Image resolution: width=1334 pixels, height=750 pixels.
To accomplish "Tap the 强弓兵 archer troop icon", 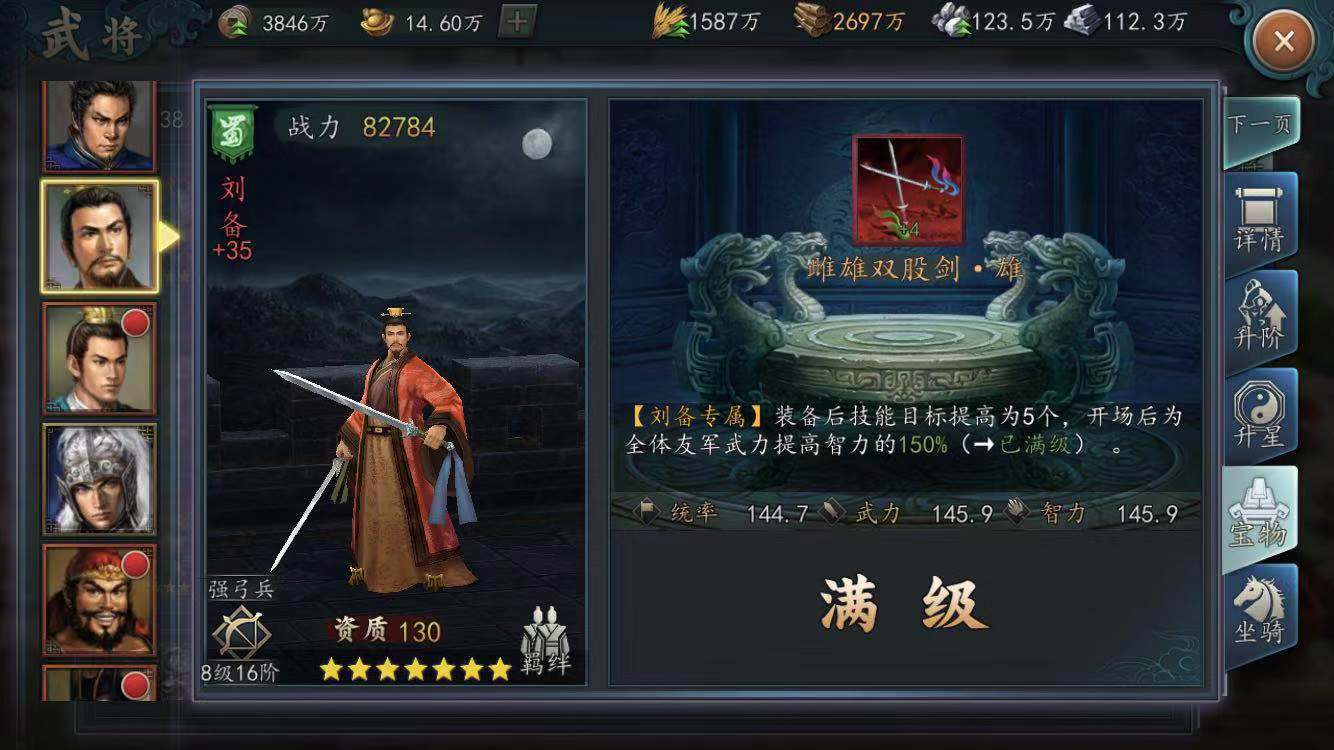I will 242,632.
